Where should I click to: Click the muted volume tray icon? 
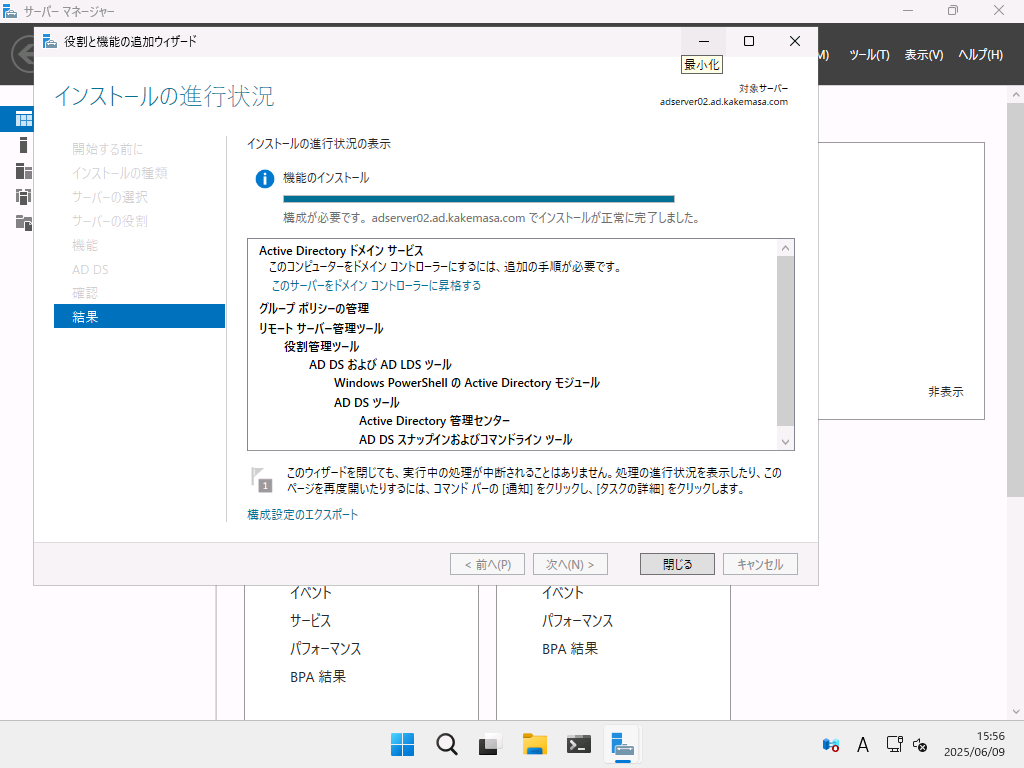(x=920, y=744)
